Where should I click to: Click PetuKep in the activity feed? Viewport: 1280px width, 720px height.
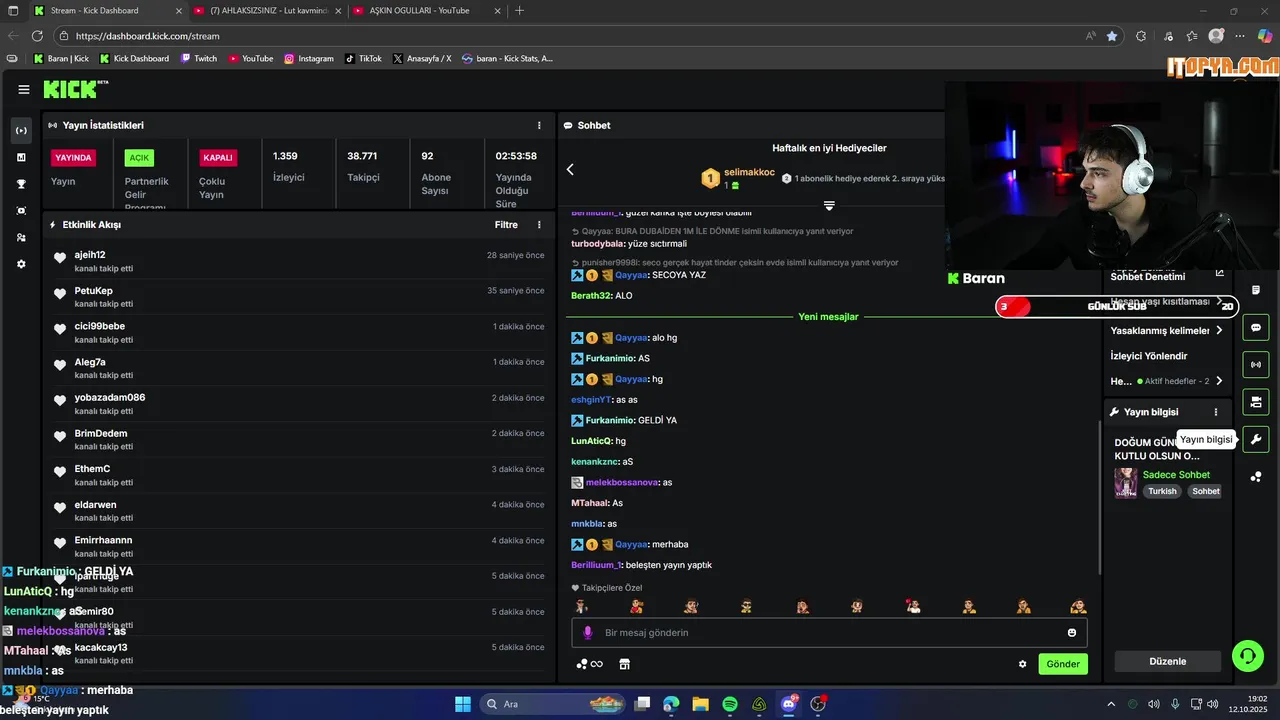coord(93,291)
